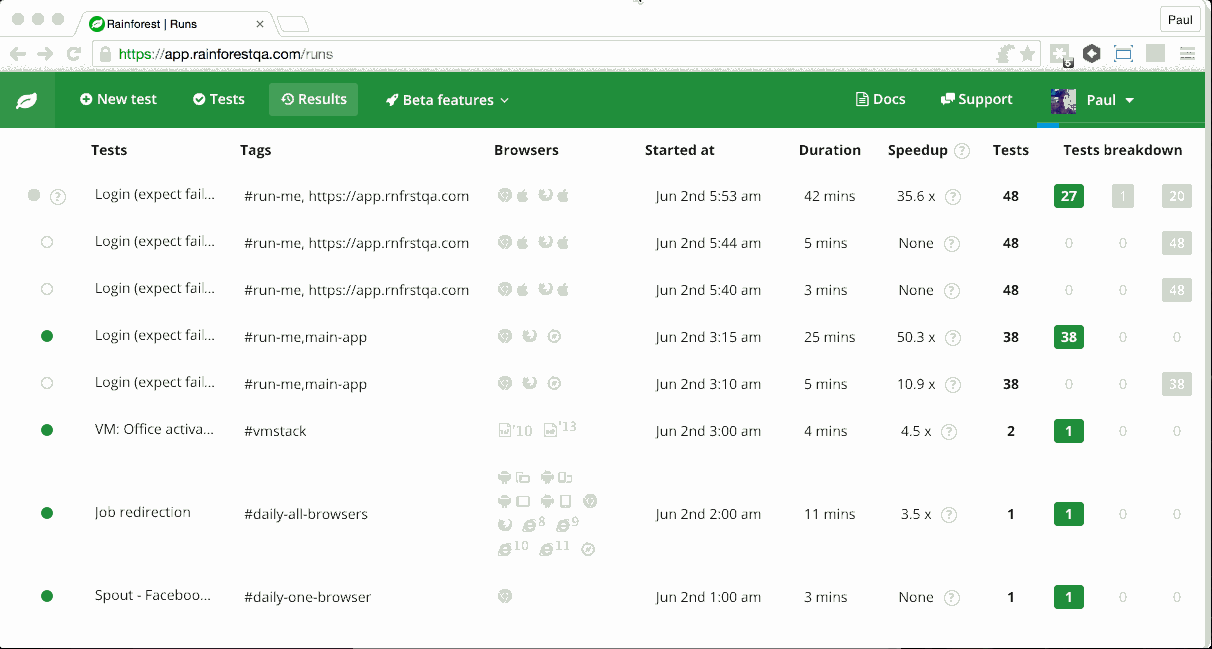The height and width of the screenshot is (649, 1212).
Task: Click the green "38" breakdown badge
Action: (x=1069, y=337)
